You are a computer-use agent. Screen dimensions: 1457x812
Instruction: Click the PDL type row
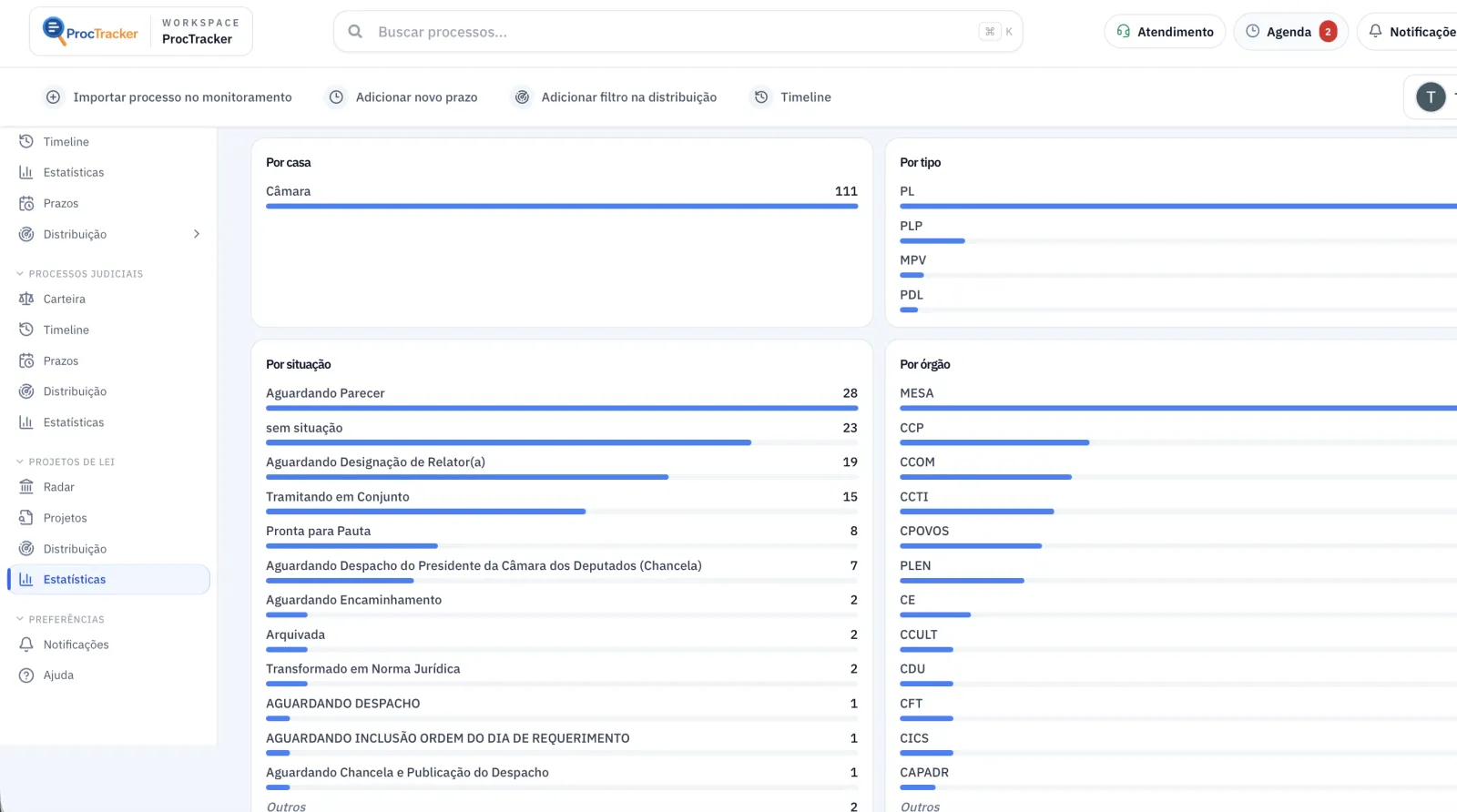point(1178,300)
